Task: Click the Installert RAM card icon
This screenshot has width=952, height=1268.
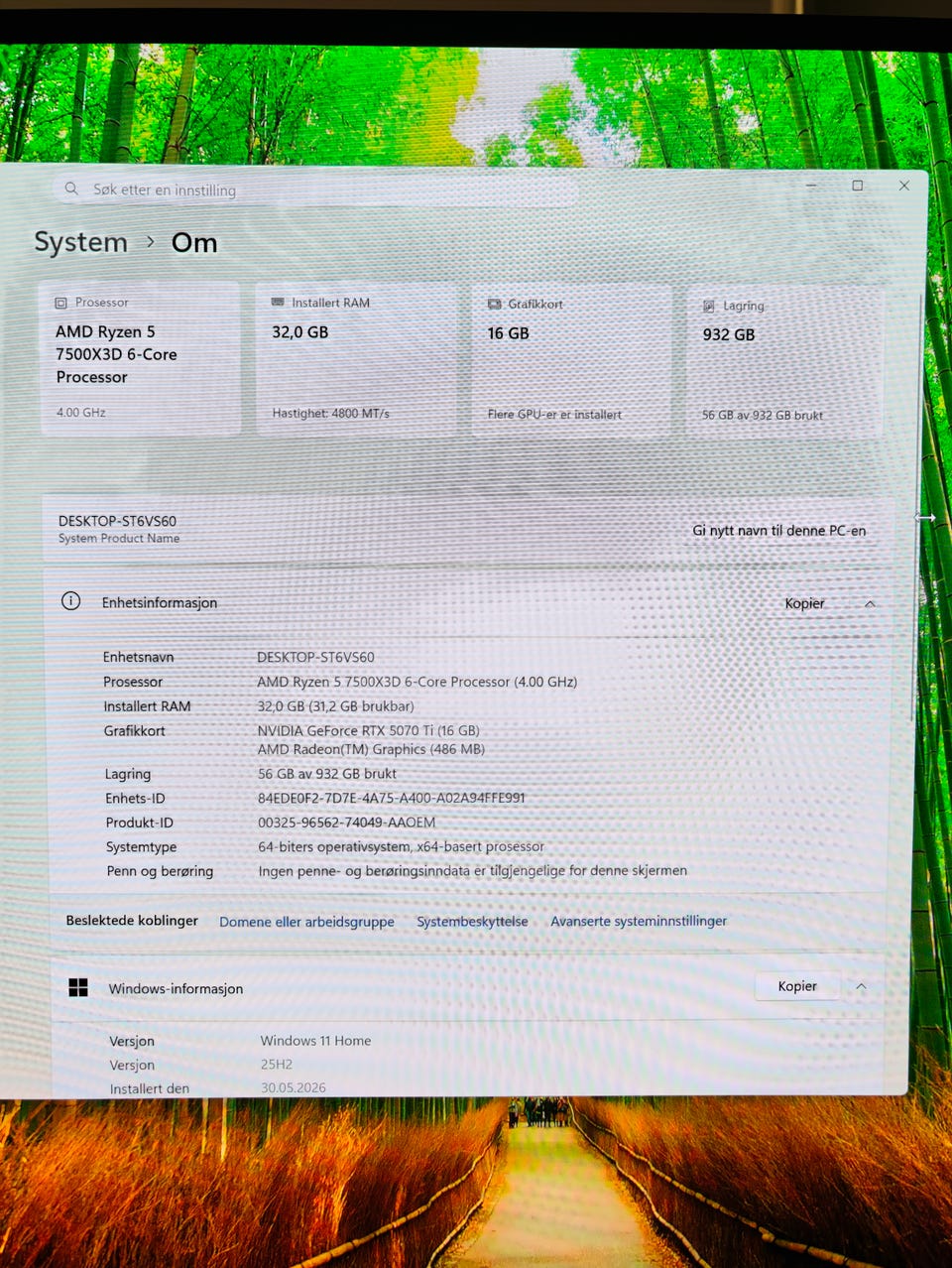Action: (x=278, y=302)
